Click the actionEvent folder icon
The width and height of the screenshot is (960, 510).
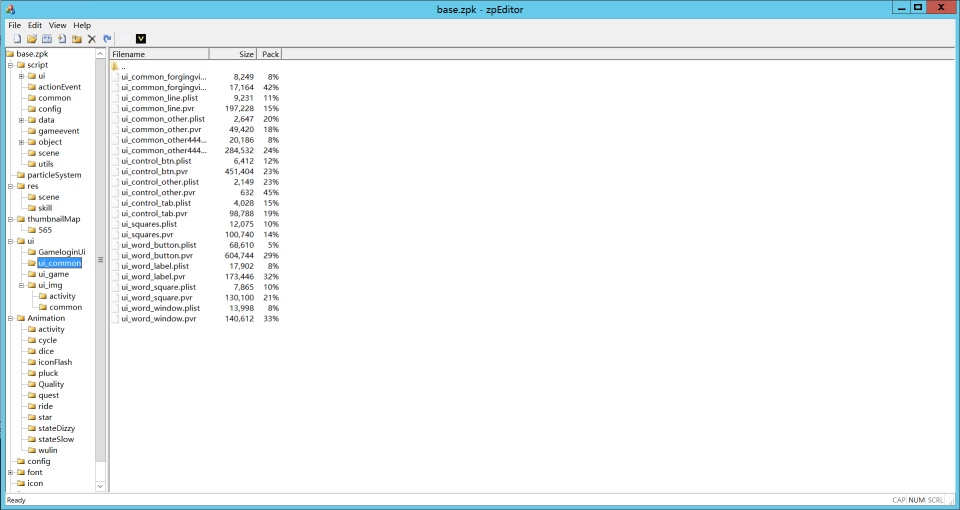pos(32,87)
